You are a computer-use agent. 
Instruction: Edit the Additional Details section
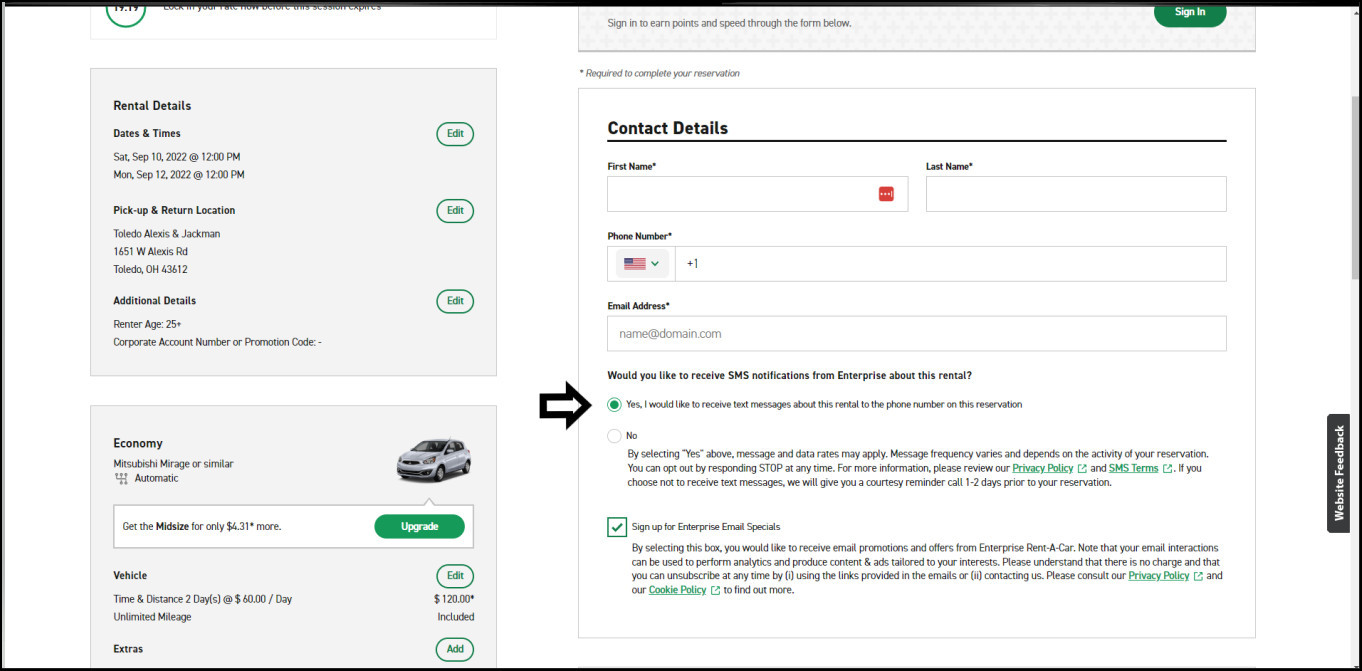455,301
